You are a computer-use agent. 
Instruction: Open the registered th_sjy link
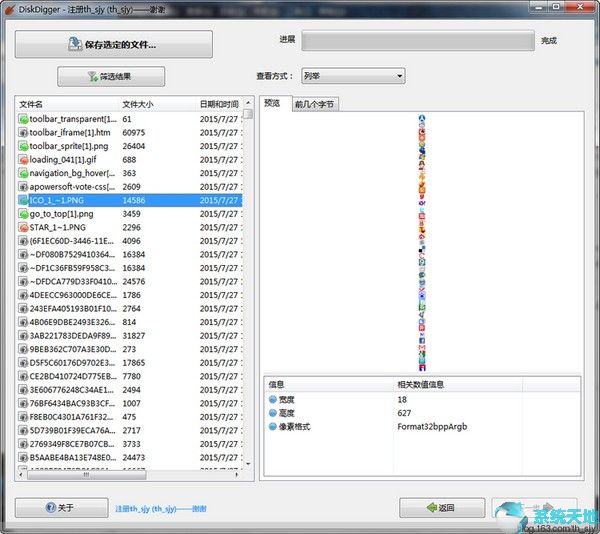[x=161, y=509]
